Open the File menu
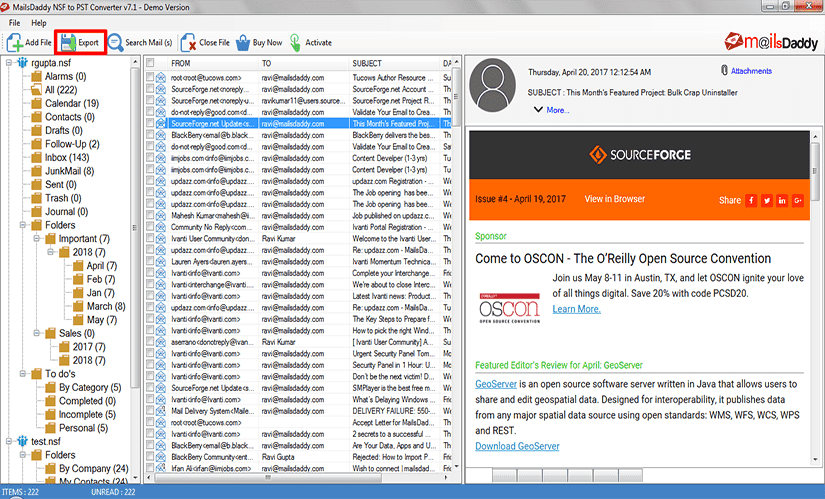Viewport: 825px width, 499px height. (14, 23)
